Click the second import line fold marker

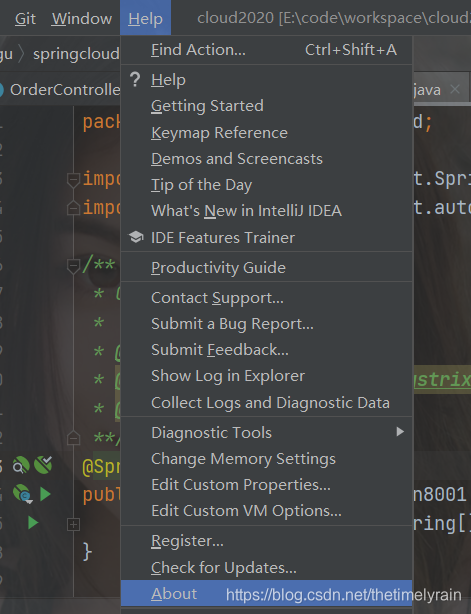point(73,208)
